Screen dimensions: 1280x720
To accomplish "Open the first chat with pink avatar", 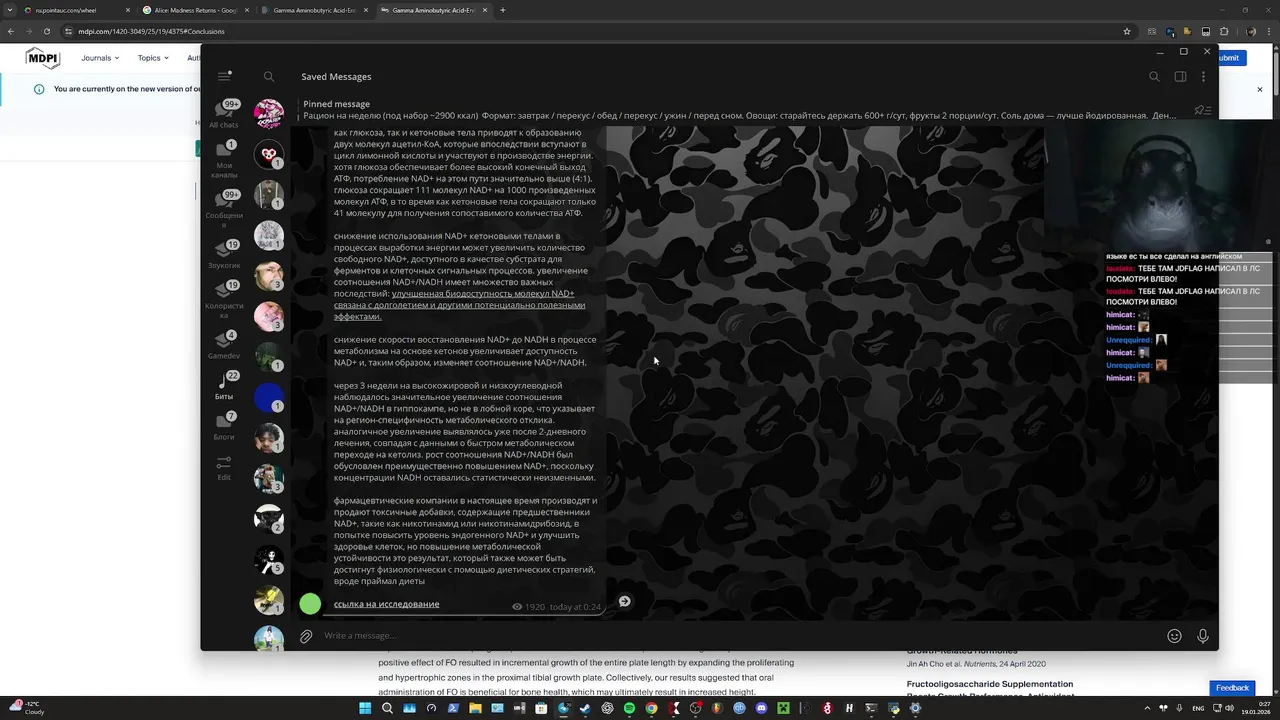I will tap(269, 114).
